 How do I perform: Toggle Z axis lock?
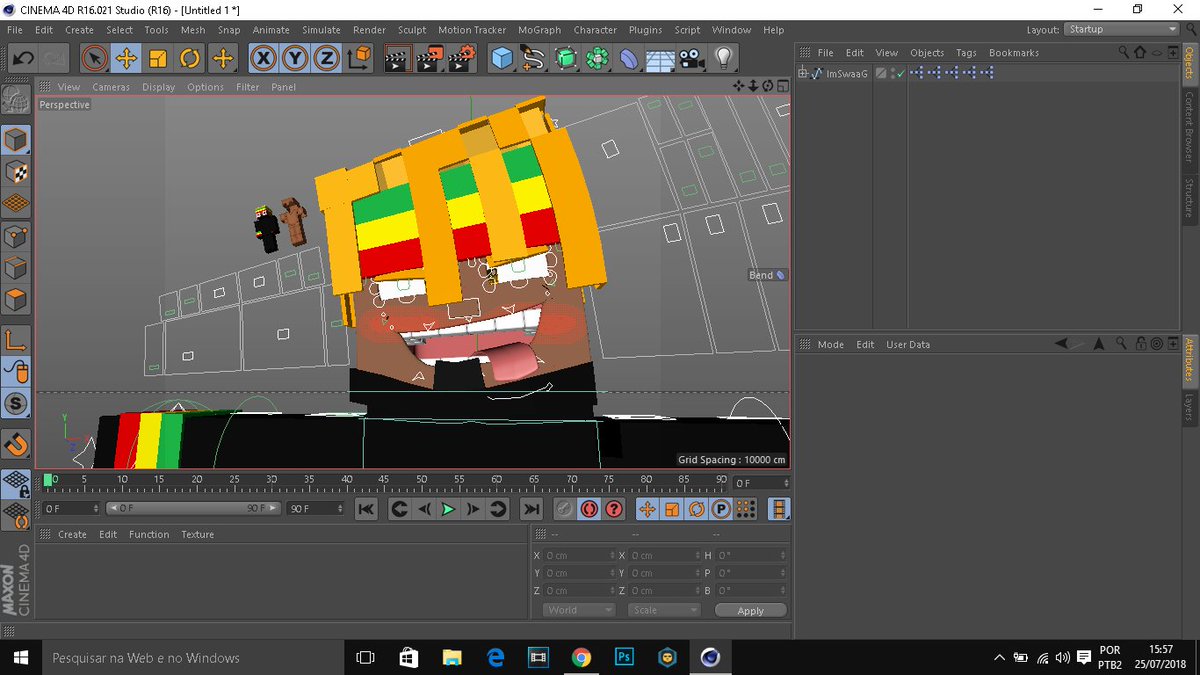[326, 58]
